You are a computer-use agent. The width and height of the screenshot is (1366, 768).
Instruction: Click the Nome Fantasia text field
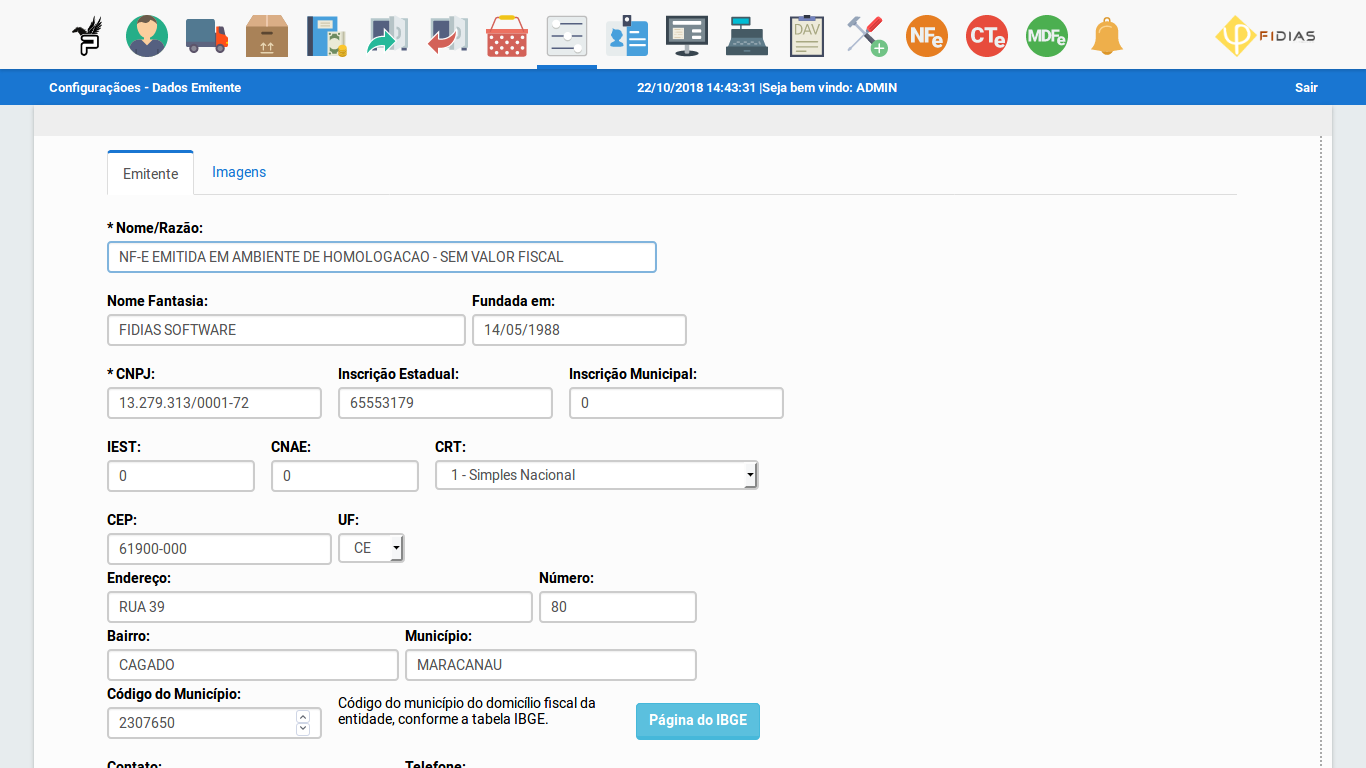click(x=286, y=330)
